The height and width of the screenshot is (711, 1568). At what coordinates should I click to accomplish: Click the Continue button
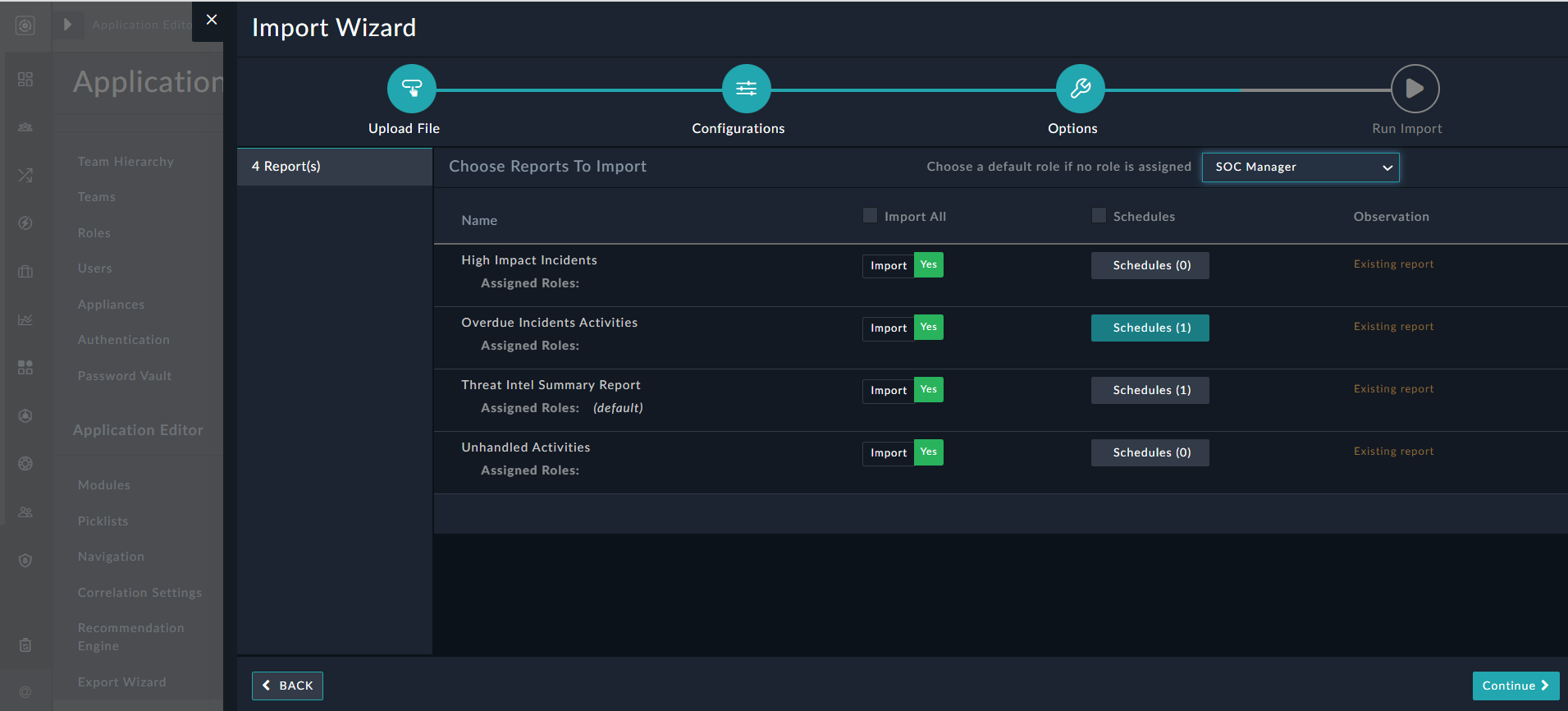[x=1515, y=686]
